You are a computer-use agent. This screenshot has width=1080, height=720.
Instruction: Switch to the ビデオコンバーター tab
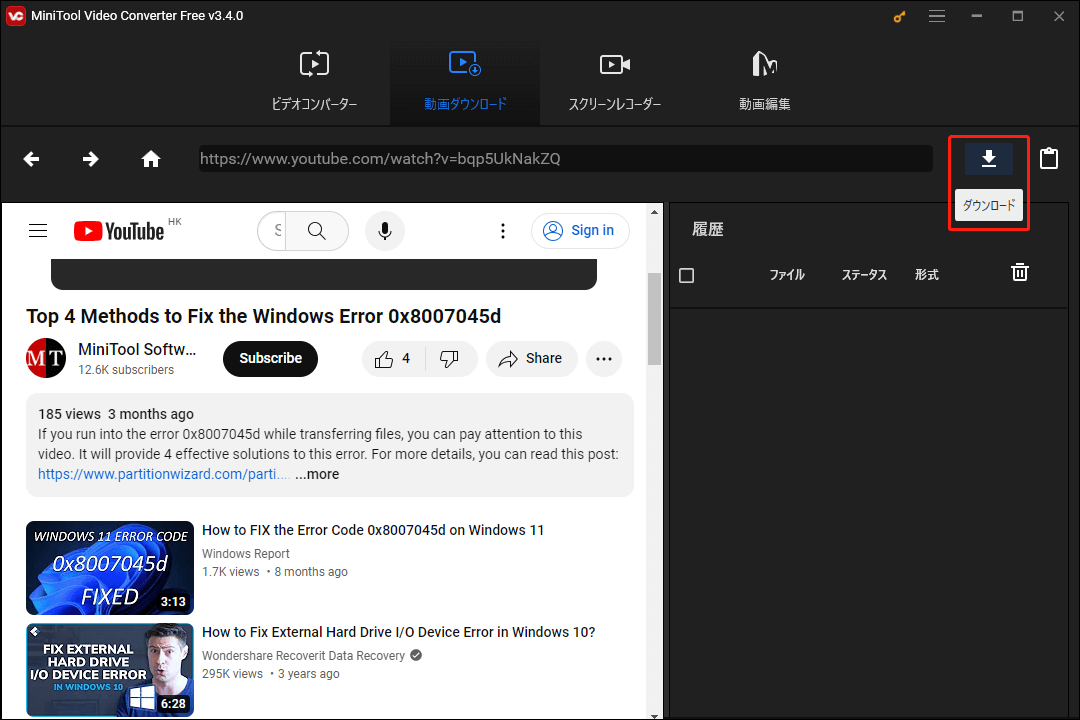click(x=314, y=81)
